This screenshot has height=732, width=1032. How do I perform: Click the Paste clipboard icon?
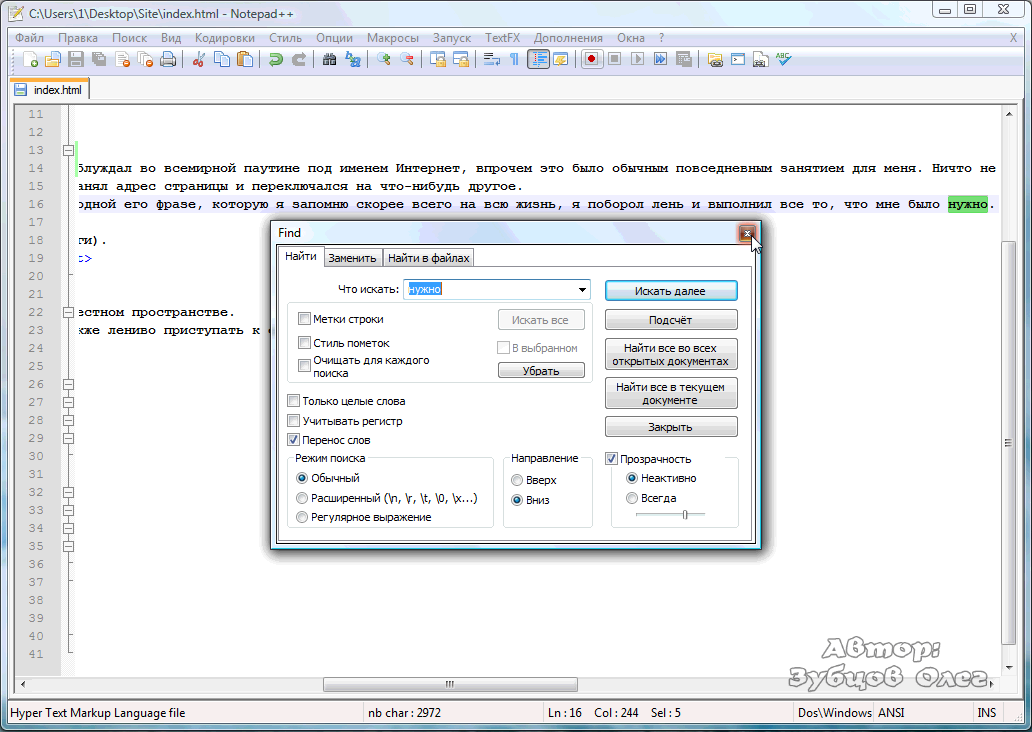(x=245, y=60)
